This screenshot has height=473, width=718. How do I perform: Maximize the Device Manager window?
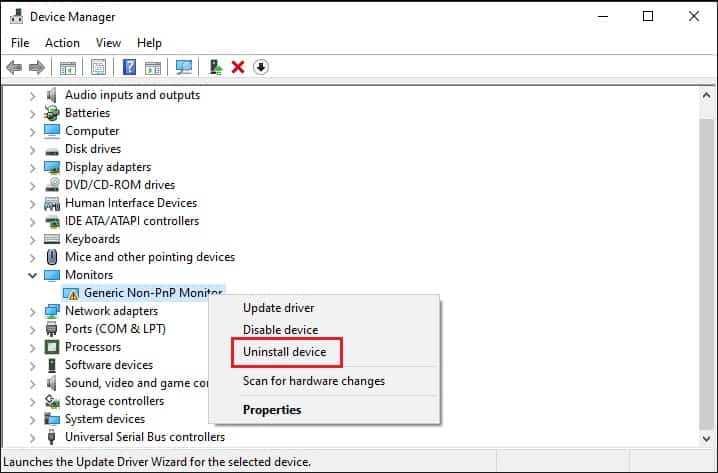tap(648, 16)
